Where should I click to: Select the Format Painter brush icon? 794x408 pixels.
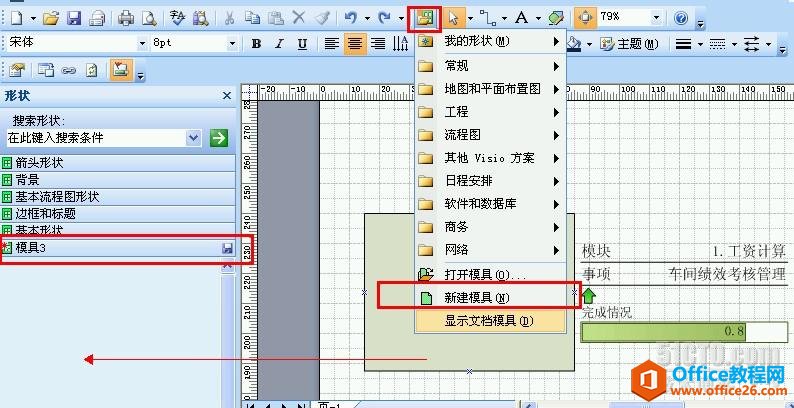pyautogui.click(x=322, y=19)
